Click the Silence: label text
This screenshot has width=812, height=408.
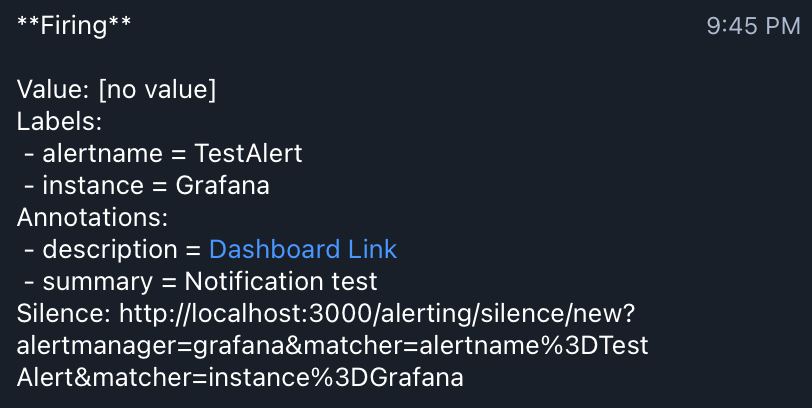[64, 313]
